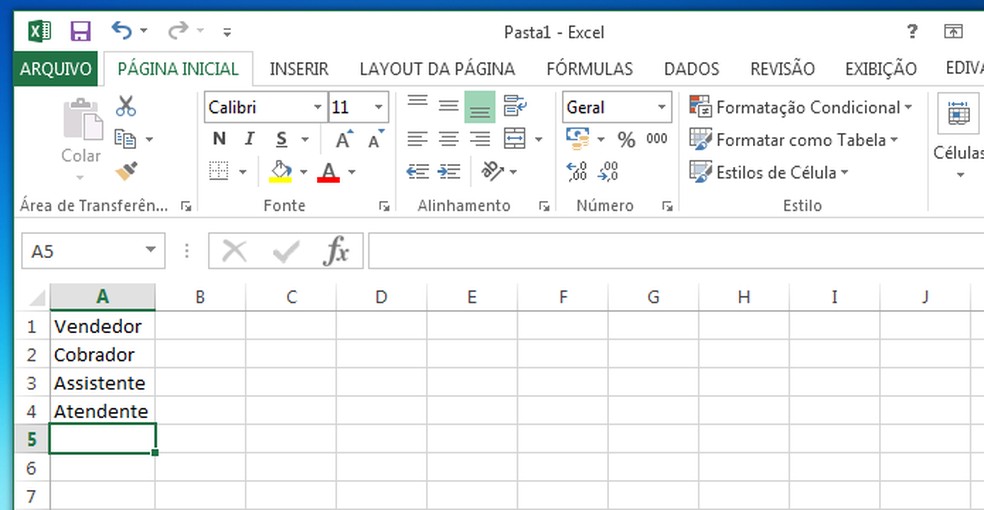Click the Save floppy disk icon
Image resolution: width=984 pixels, height=510 pixels.
click(x=80, y=31)
